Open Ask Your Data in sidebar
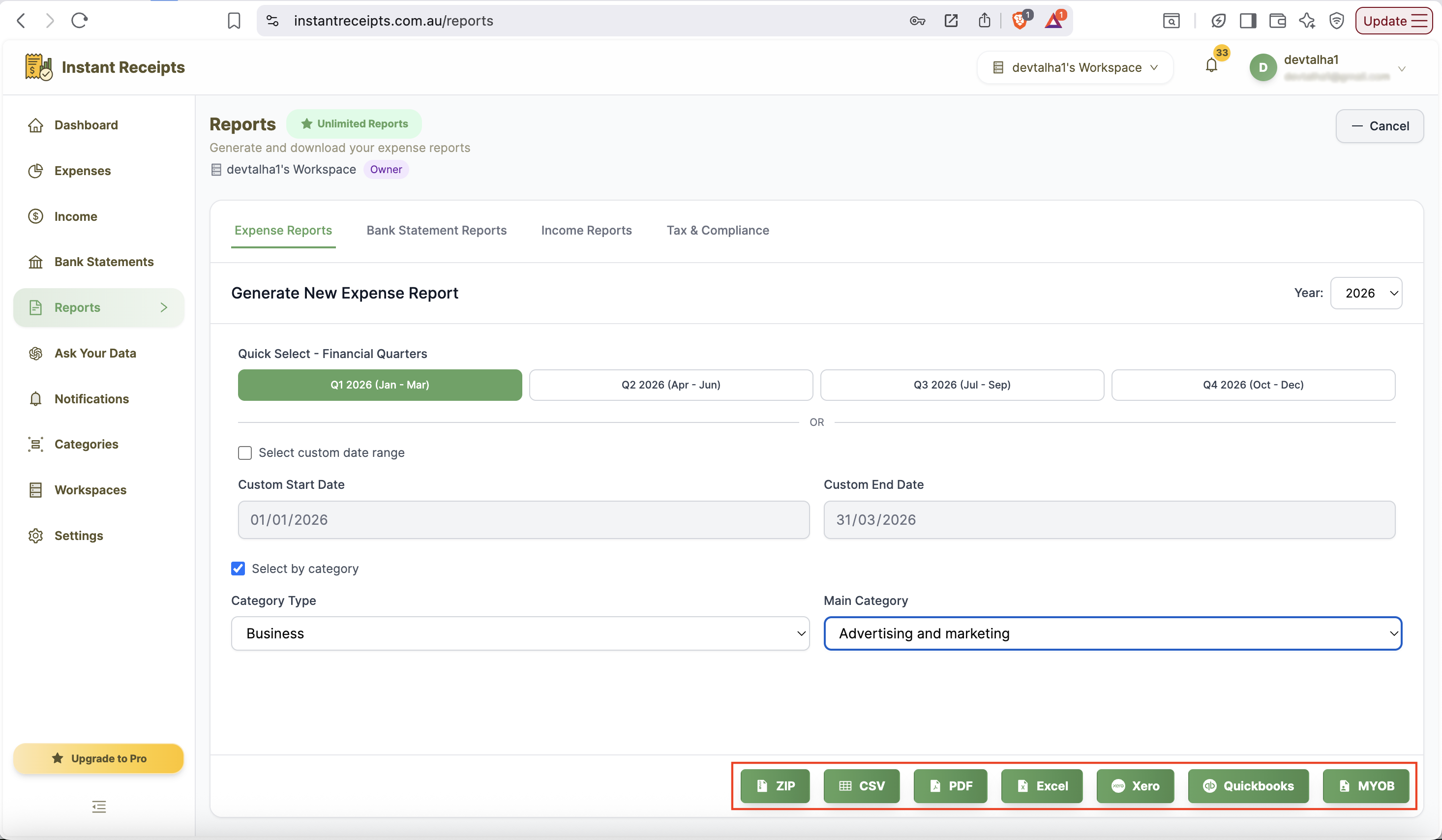This screenshot has width=1442, height=840. pos(95,353)
